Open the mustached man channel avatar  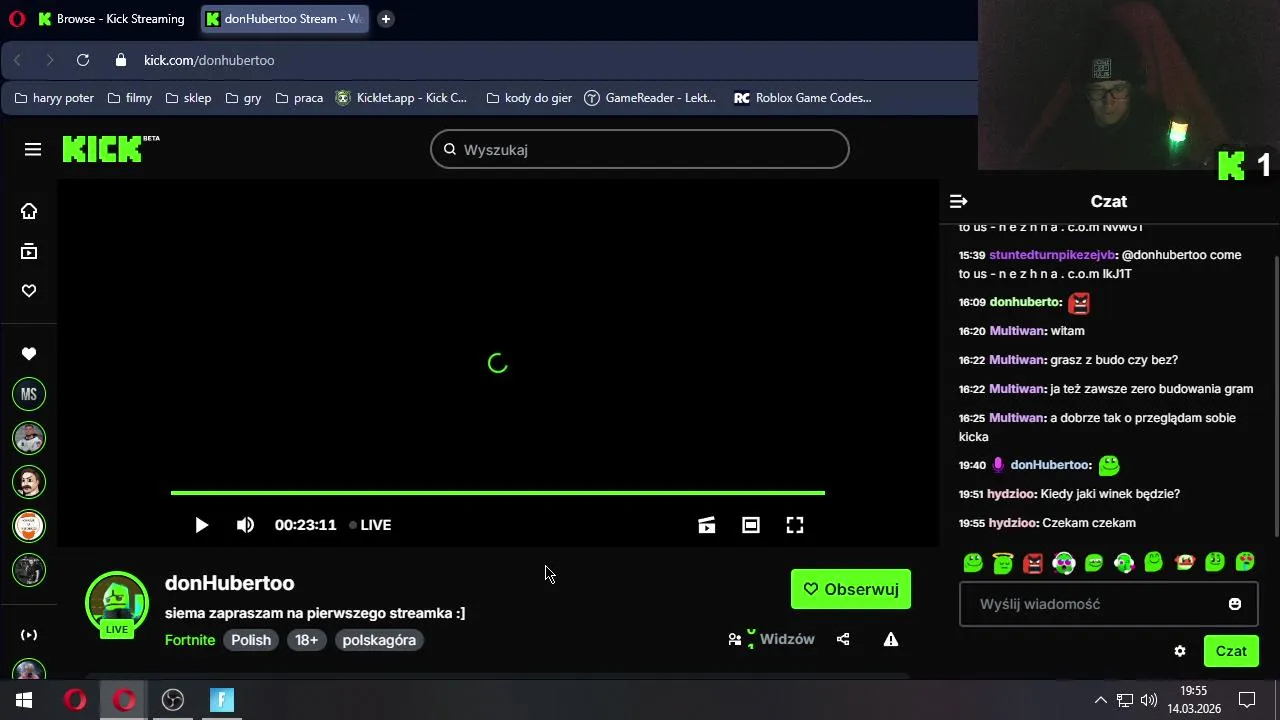tap(29, 482)
